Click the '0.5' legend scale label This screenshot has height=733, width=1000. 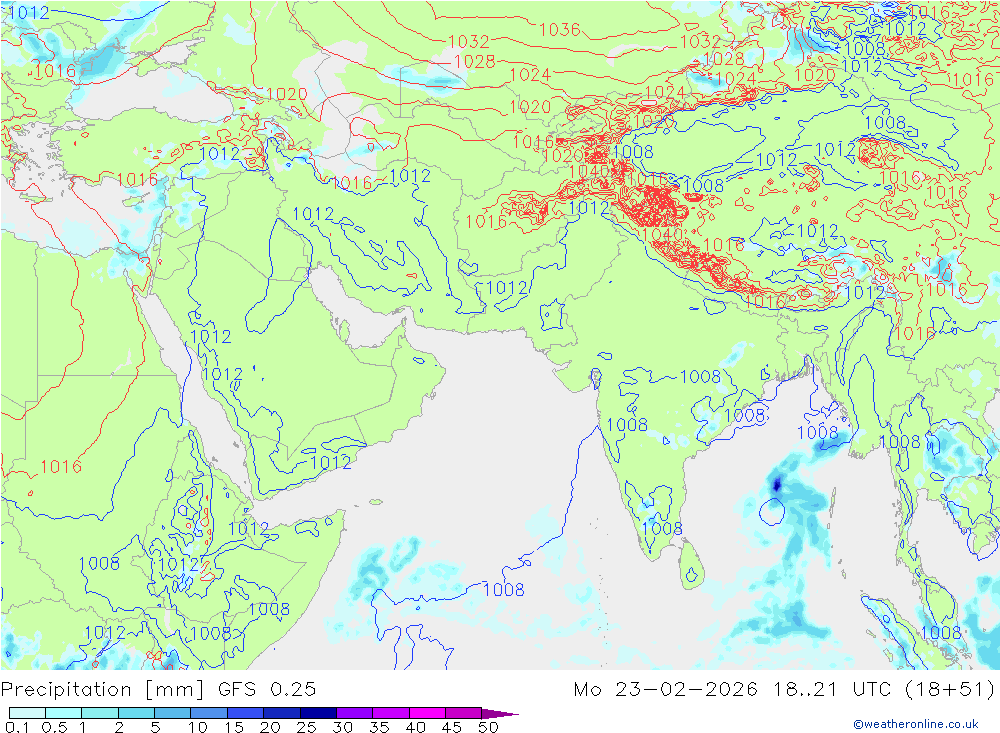click(x=54, y=727)
